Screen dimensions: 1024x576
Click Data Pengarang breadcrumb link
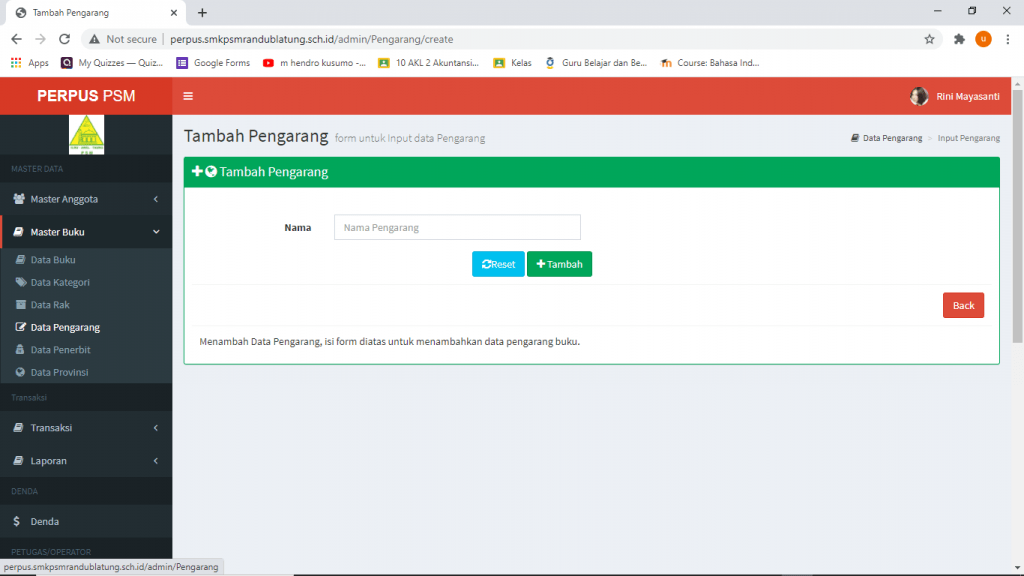pyautogui.click(x=886, y=138)
